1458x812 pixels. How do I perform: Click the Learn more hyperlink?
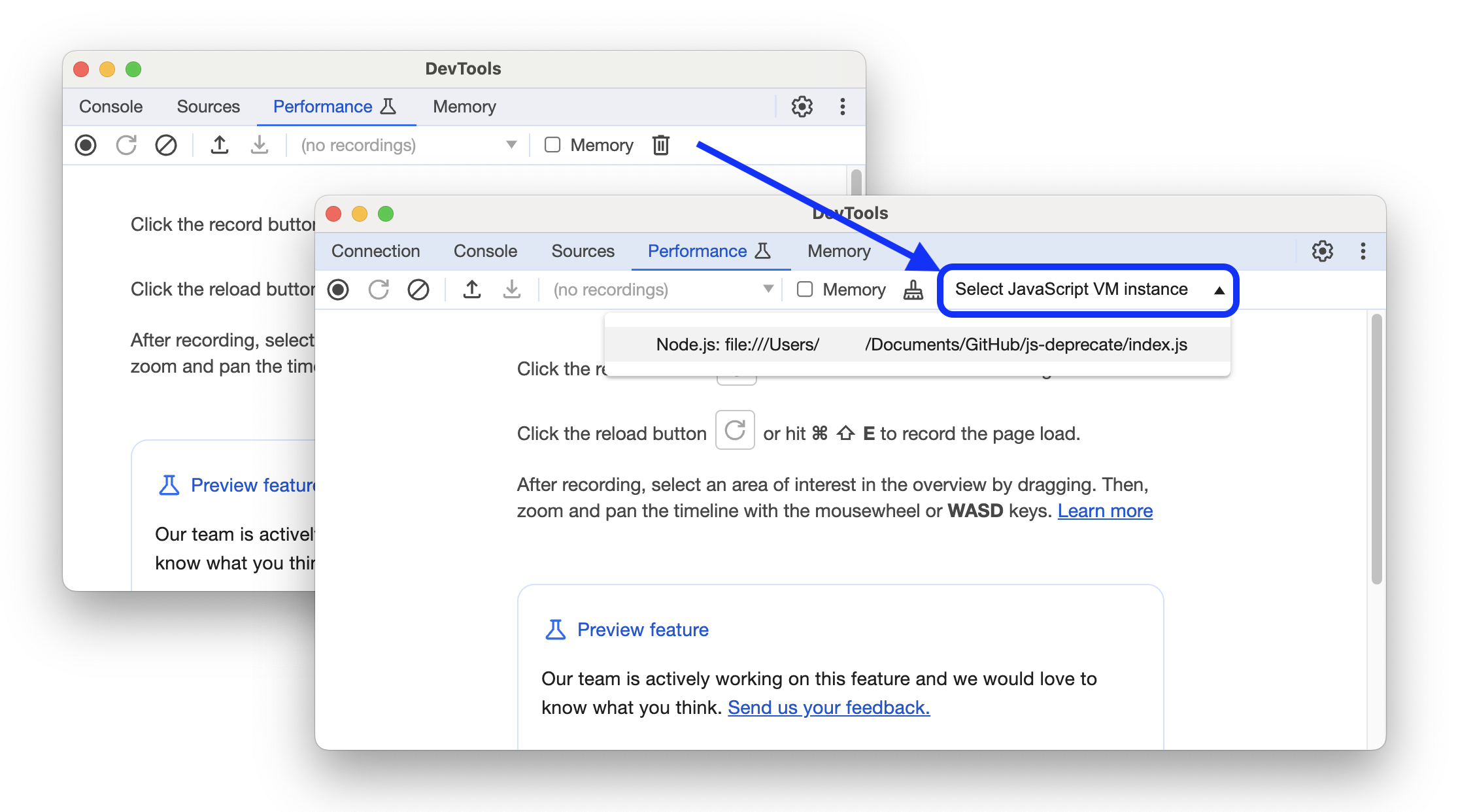click(x=1106, y=510)
